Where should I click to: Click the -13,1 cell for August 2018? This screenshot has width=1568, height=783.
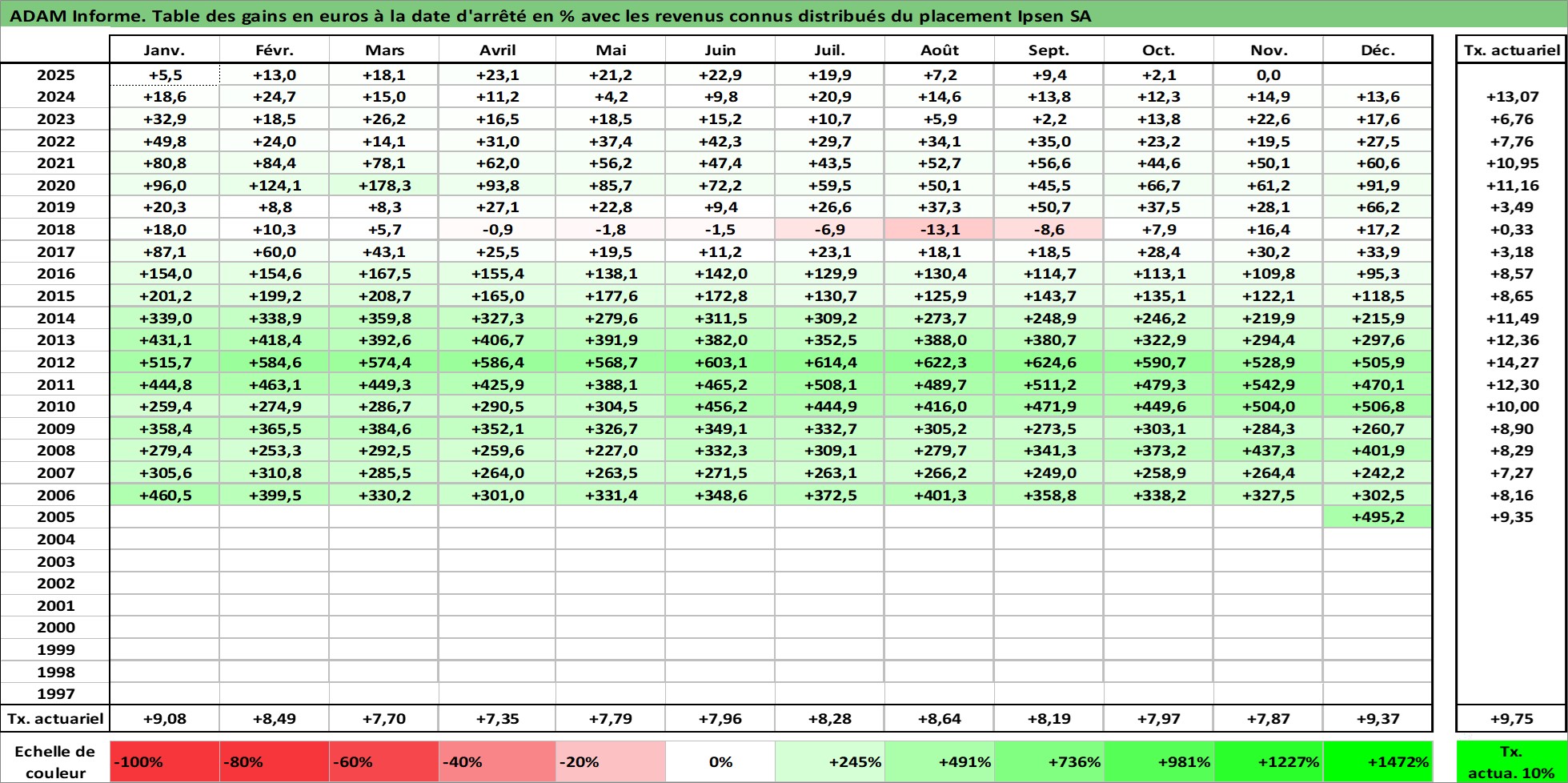click(940, 229)
